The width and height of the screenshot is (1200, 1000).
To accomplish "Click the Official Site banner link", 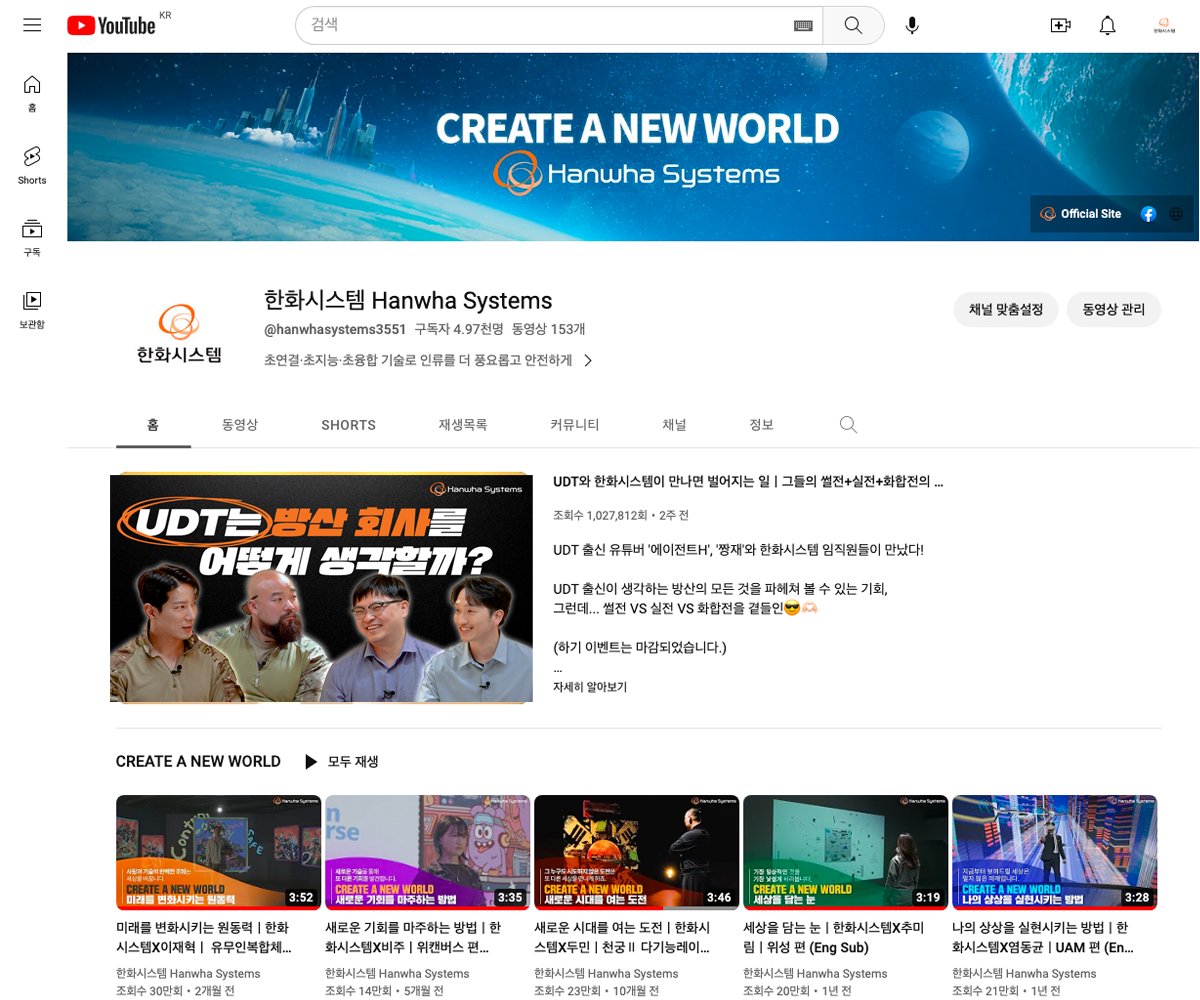I will pyautogui.click(x=1081, y=214).
